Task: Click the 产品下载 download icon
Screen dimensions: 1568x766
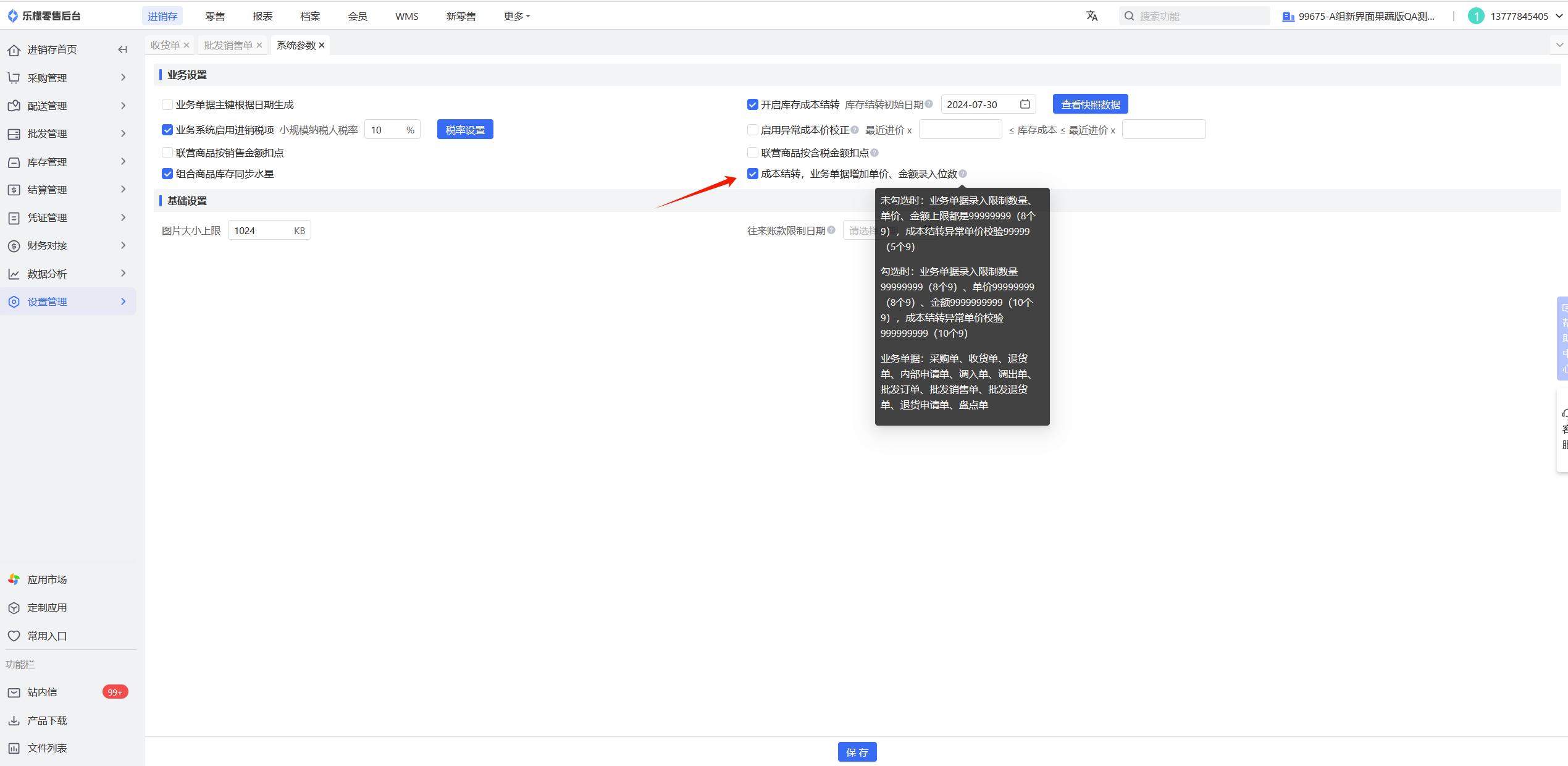Action: pos(14,720)
